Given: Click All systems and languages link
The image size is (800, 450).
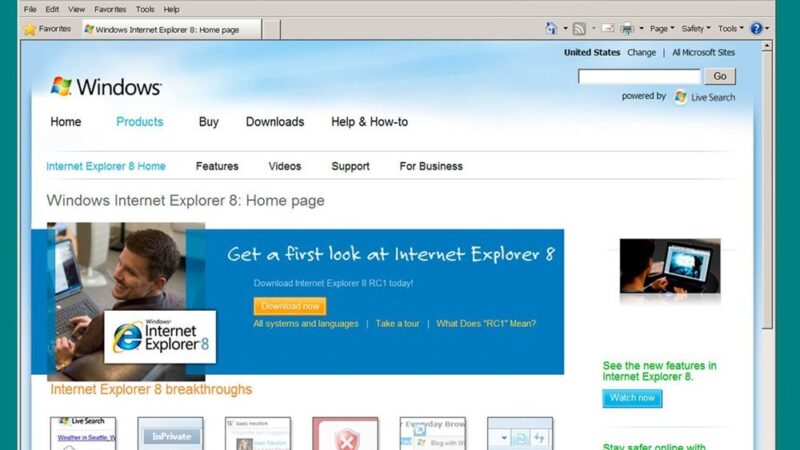Looking at the screenshot, I should [306, 323].
